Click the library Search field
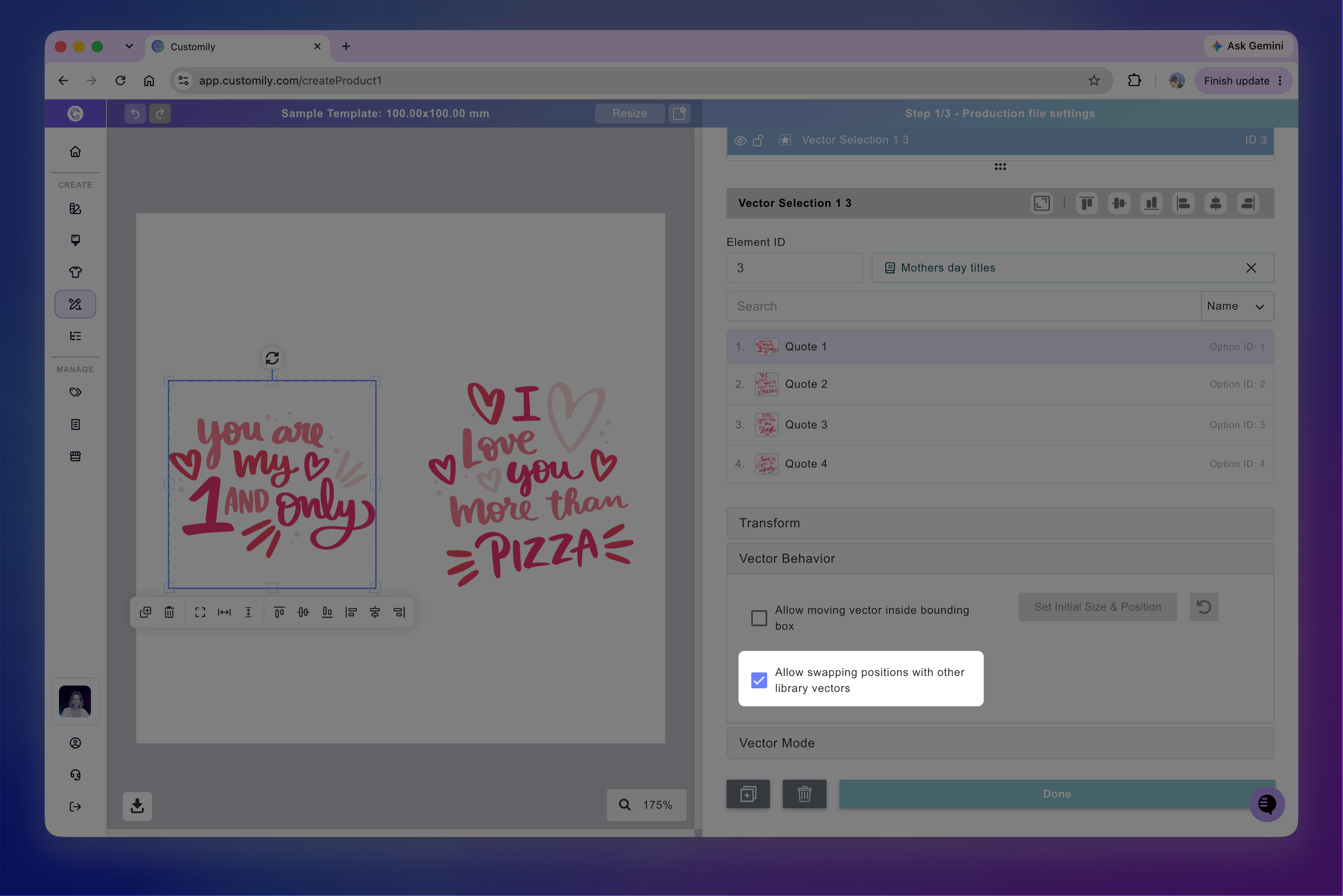Viewport: 1343px width, 896px height. point(963,306)
